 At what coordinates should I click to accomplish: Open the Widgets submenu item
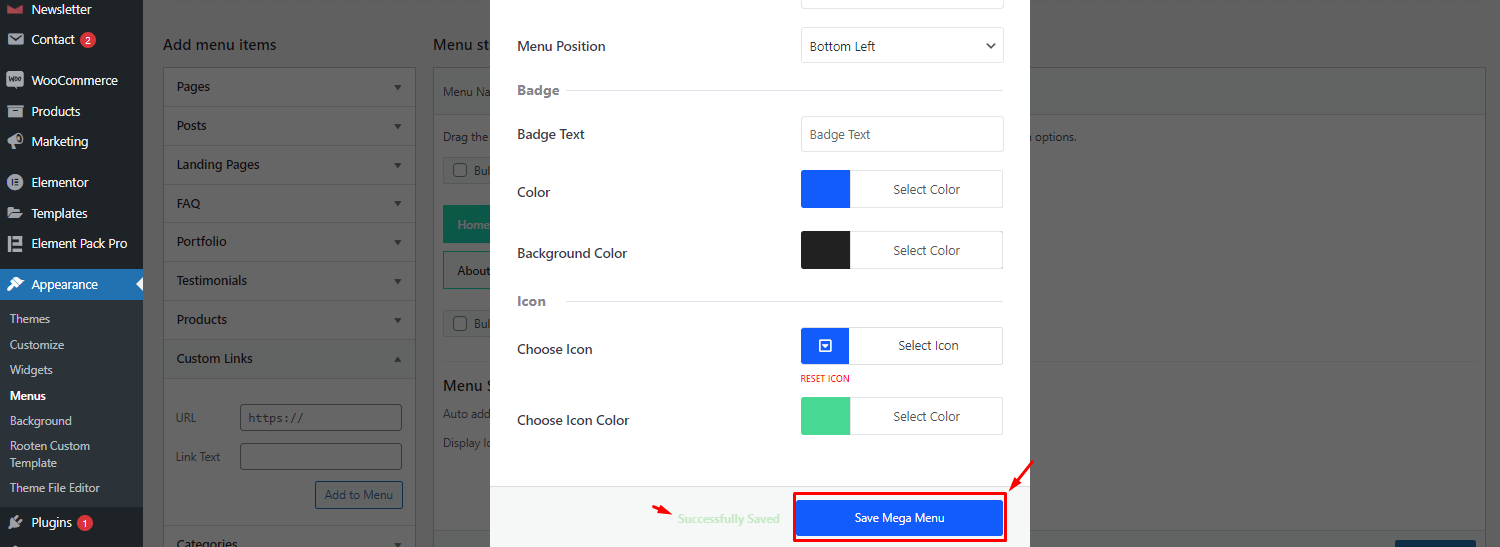[31, 370]
